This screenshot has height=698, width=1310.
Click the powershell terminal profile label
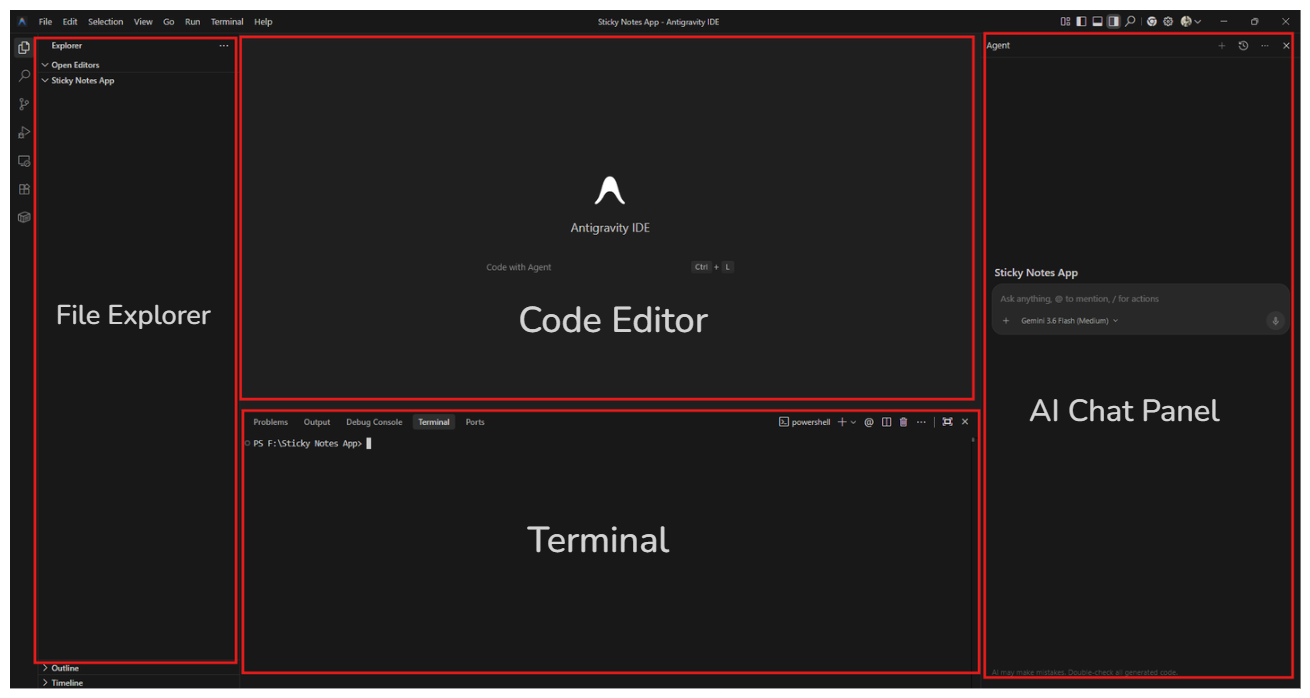pyautogui.click(x=805, y=422)
